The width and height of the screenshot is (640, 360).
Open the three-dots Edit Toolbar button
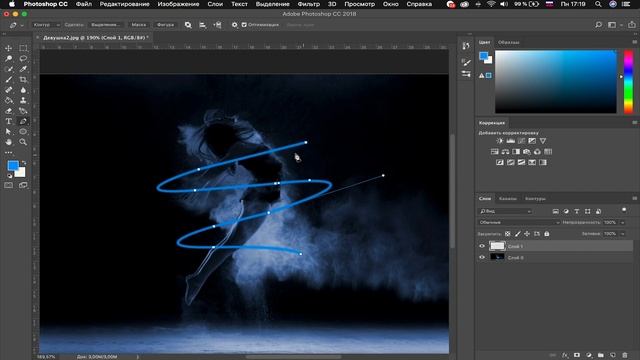point(9,153)
